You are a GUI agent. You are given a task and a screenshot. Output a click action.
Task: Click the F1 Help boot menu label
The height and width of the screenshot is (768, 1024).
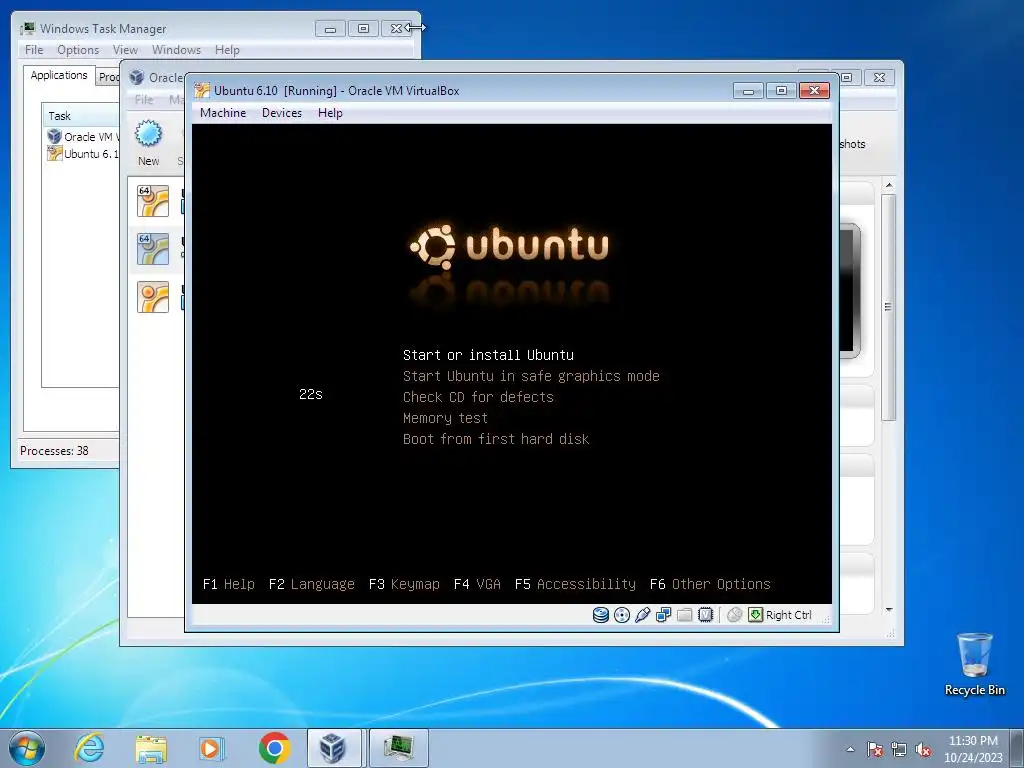229,584
